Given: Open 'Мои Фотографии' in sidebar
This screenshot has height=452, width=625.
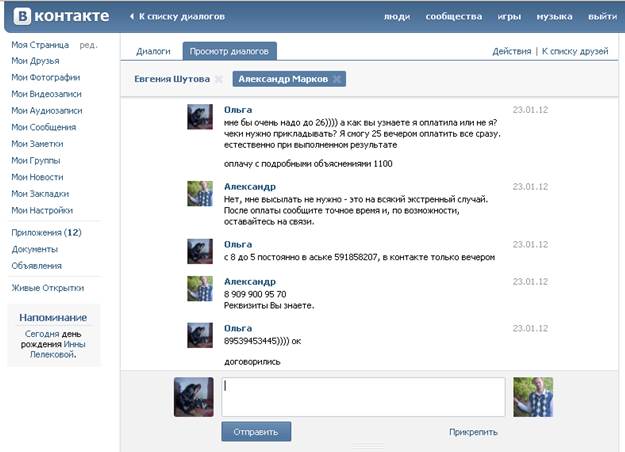Looking at the screenshot, I should (x=45, y=77).
